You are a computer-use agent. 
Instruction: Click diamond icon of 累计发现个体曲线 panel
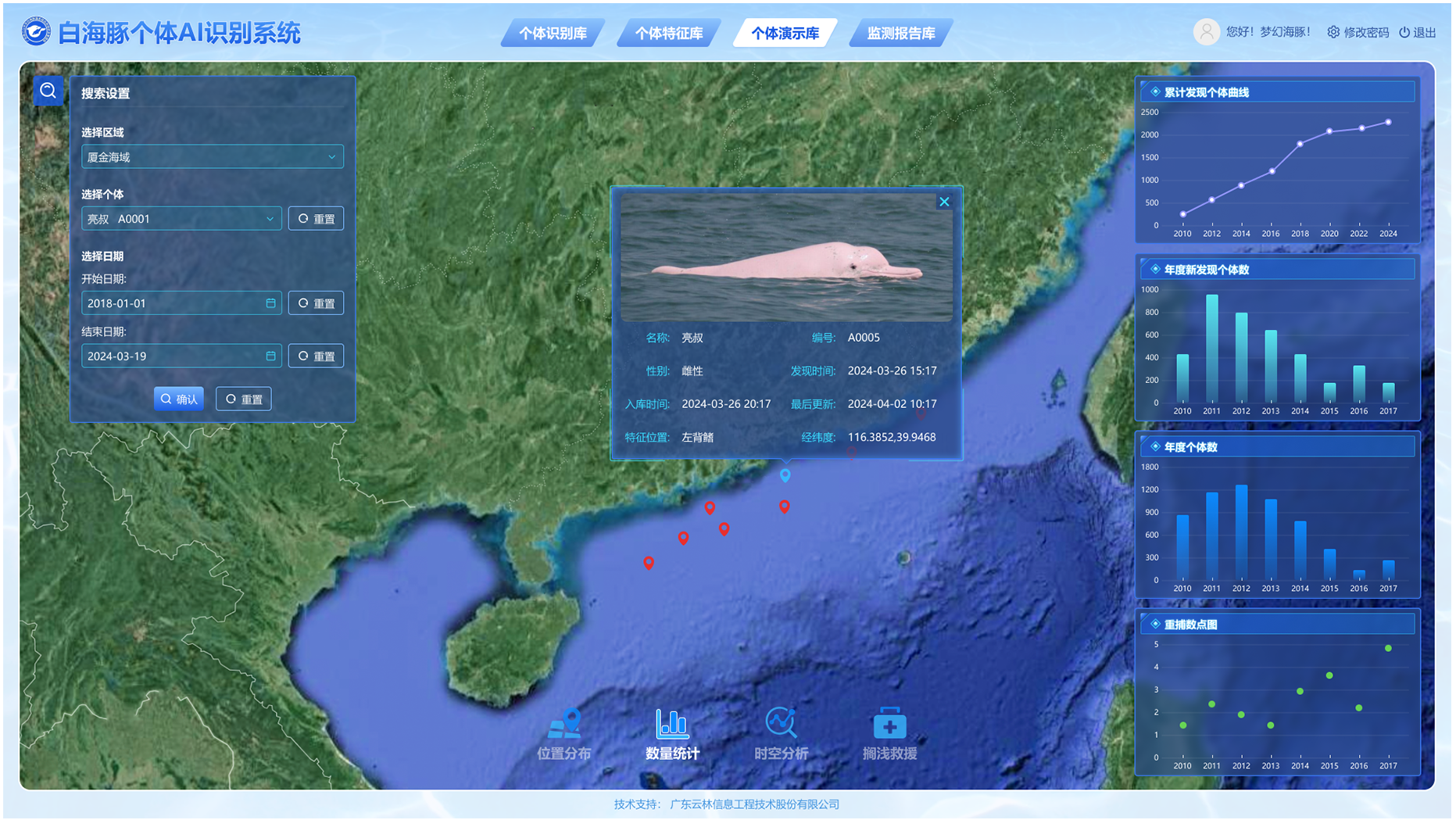click(x=1155, y=92)
